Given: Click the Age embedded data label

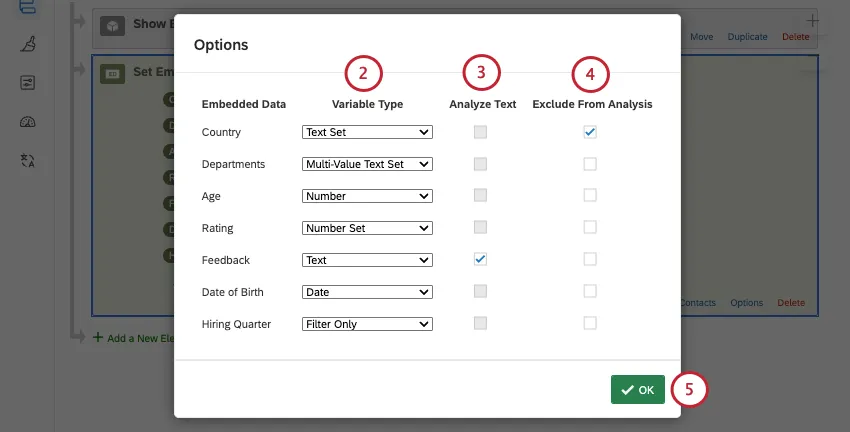Looking at the screenshot, I should click(211, 196).
